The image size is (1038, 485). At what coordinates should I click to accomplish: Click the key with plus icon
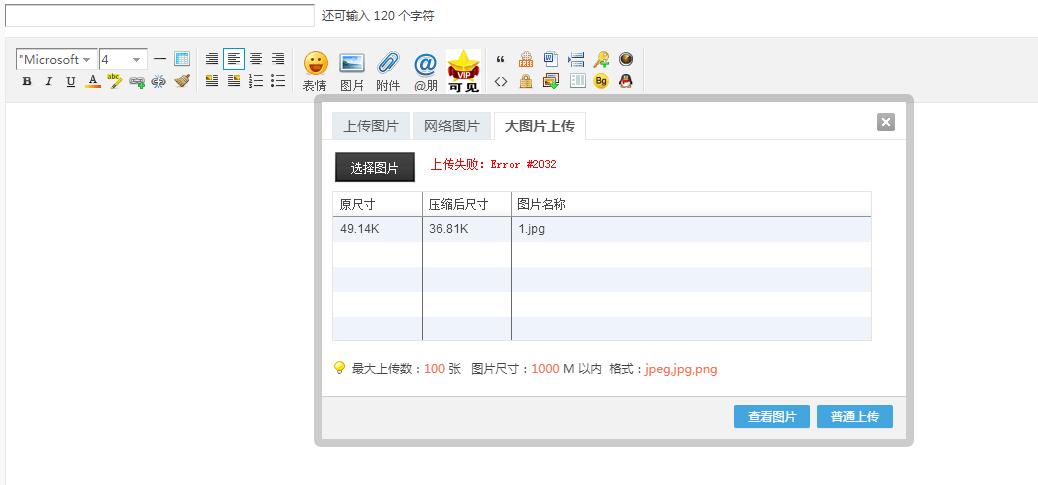click(x=601, y=60)
